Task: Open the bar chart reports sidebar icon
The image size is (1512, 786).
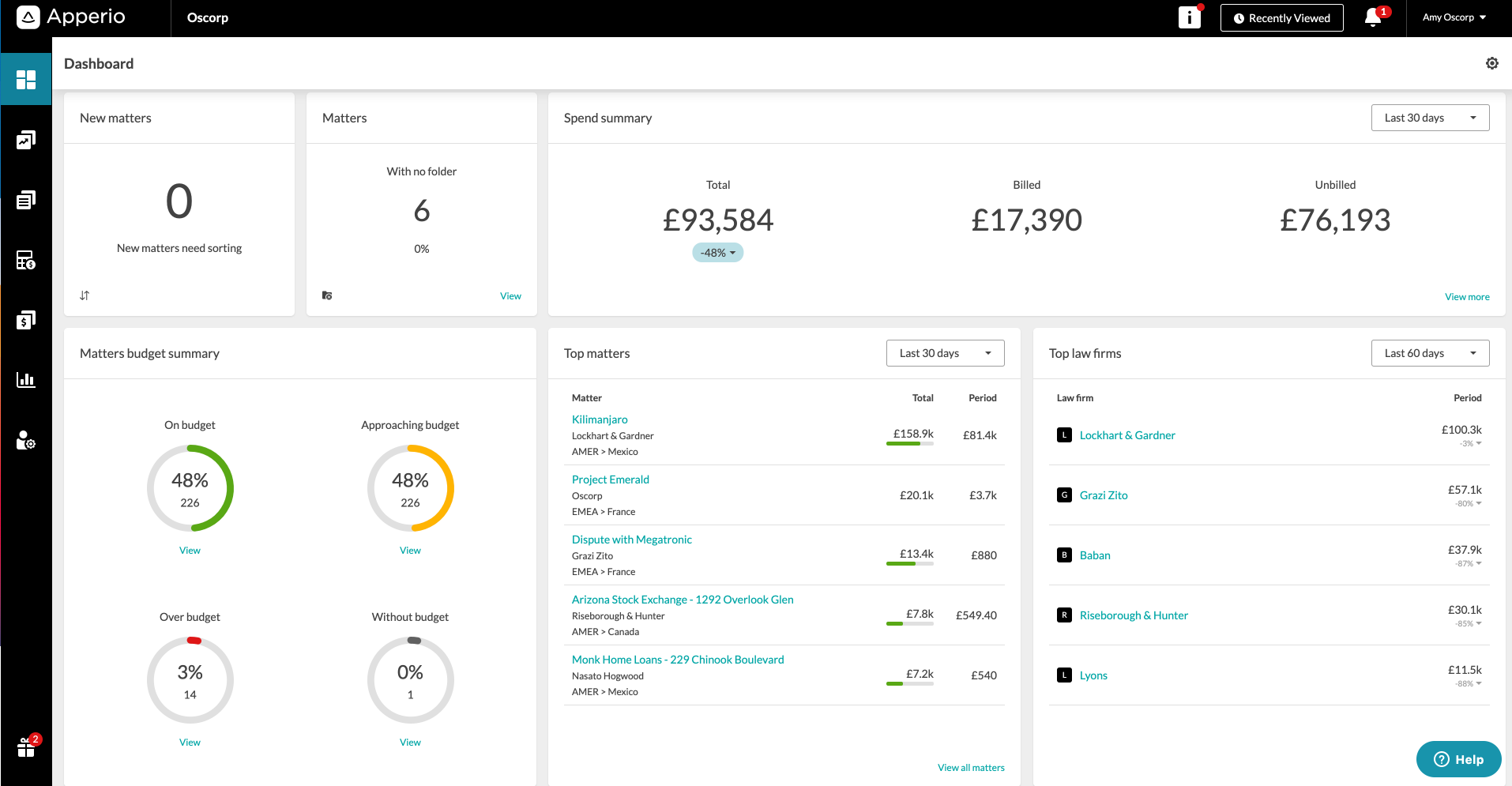Action: (26, 380)
